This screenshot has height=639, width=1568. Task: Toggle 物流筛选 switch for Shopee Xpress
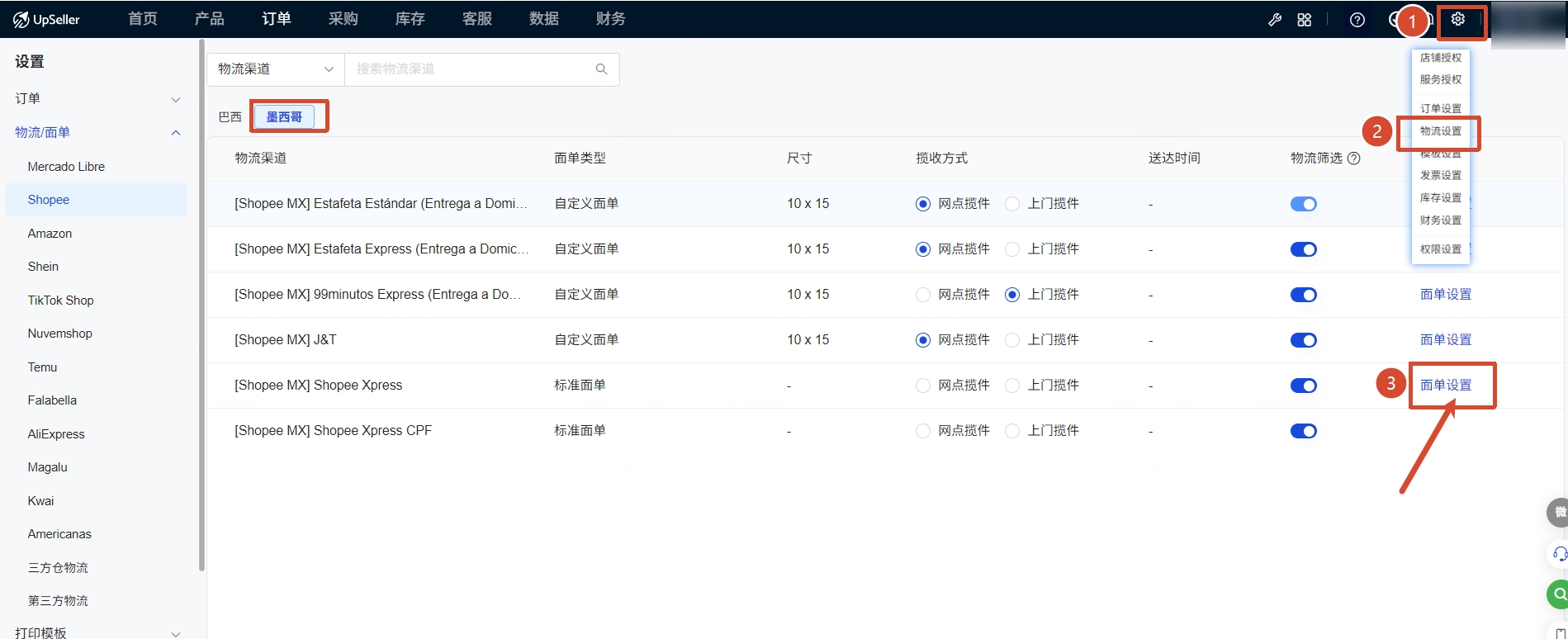tap(1304, 386)
